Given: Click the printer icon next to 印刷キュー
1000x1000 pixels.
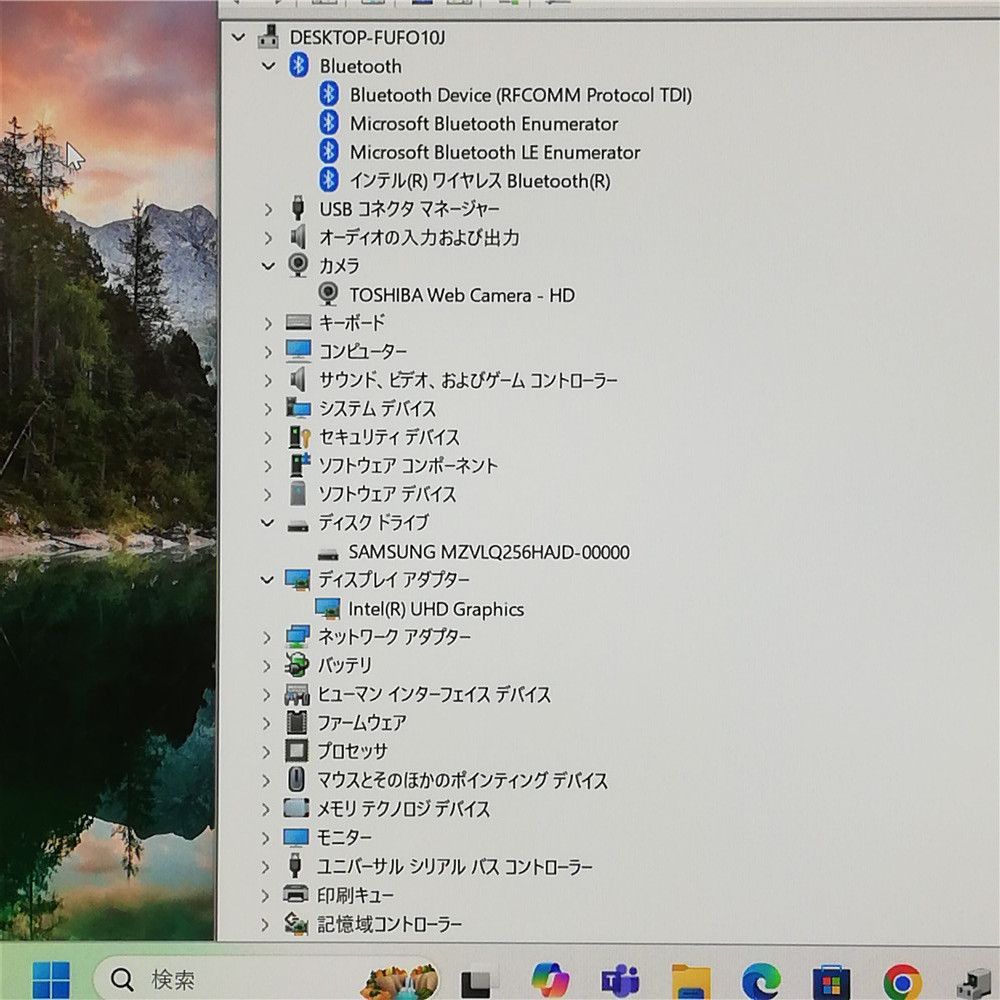Looking at the screenshot, I should 296,895.
